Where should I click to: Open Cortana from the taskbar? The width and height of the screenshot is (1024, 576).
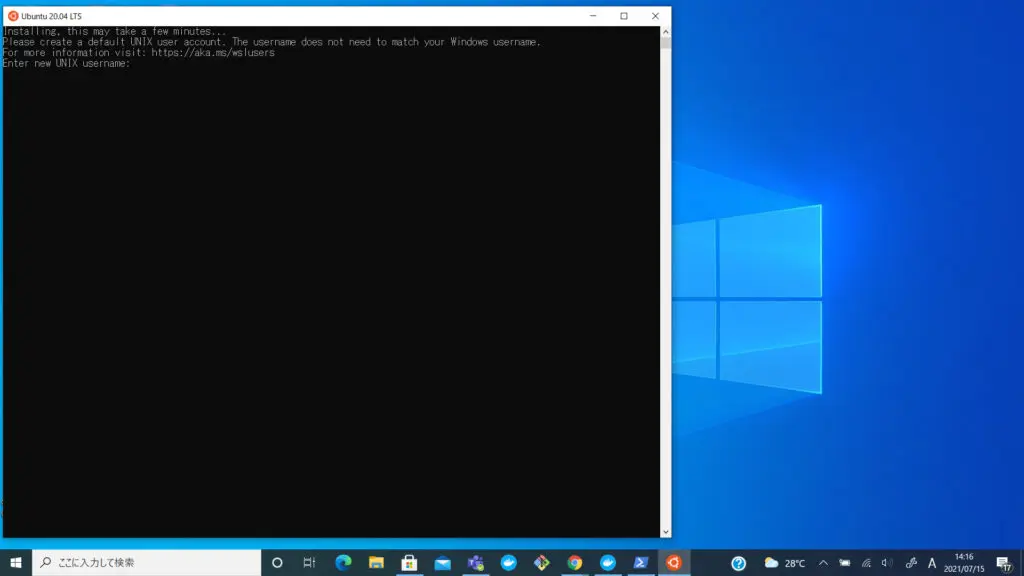[277, 562]
